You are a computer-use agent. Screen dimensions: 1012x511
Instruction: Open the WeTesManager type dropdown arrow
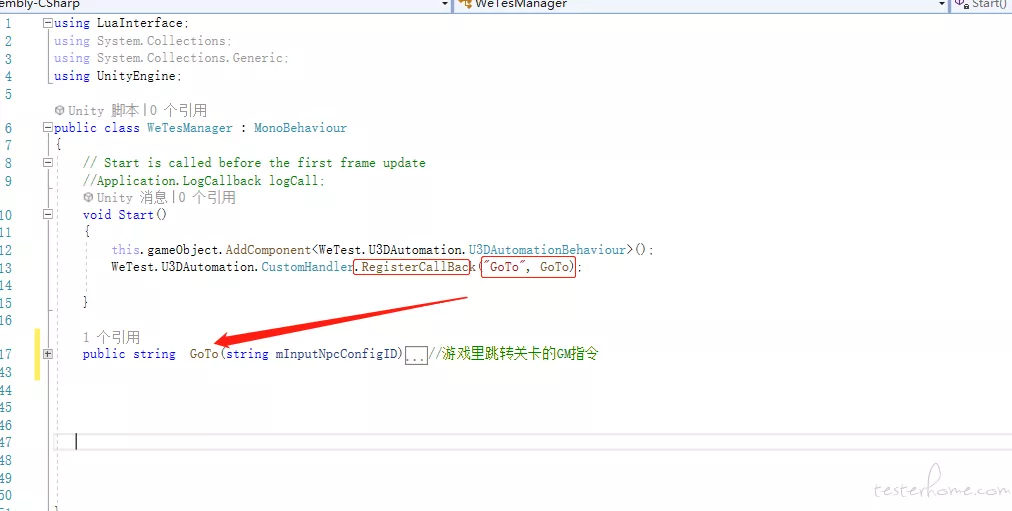tap(943, 5)
